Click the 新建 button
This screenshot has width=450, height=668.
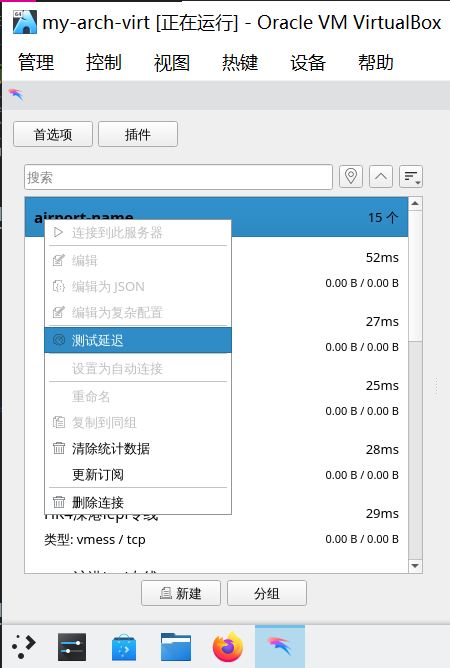[181, 593]
